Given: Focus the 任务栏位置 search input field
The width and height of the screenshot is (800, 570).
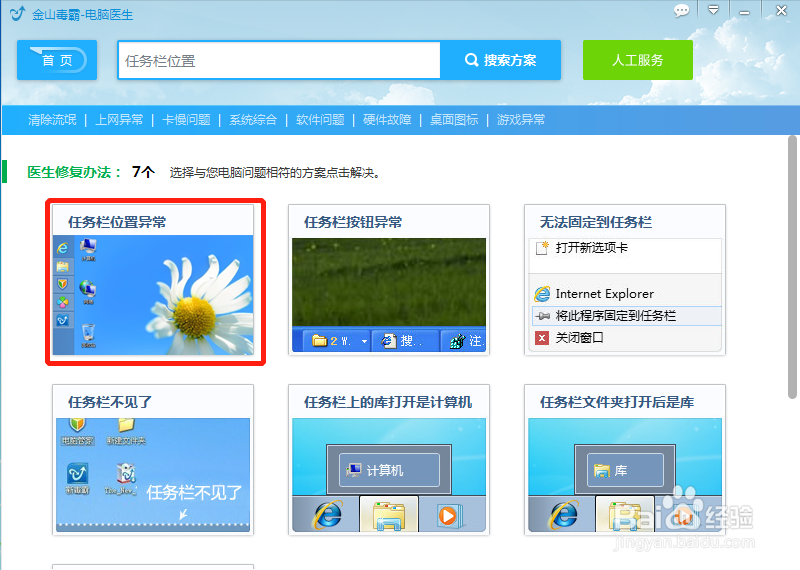Looking at the screenshot, I should pos(279,61).
